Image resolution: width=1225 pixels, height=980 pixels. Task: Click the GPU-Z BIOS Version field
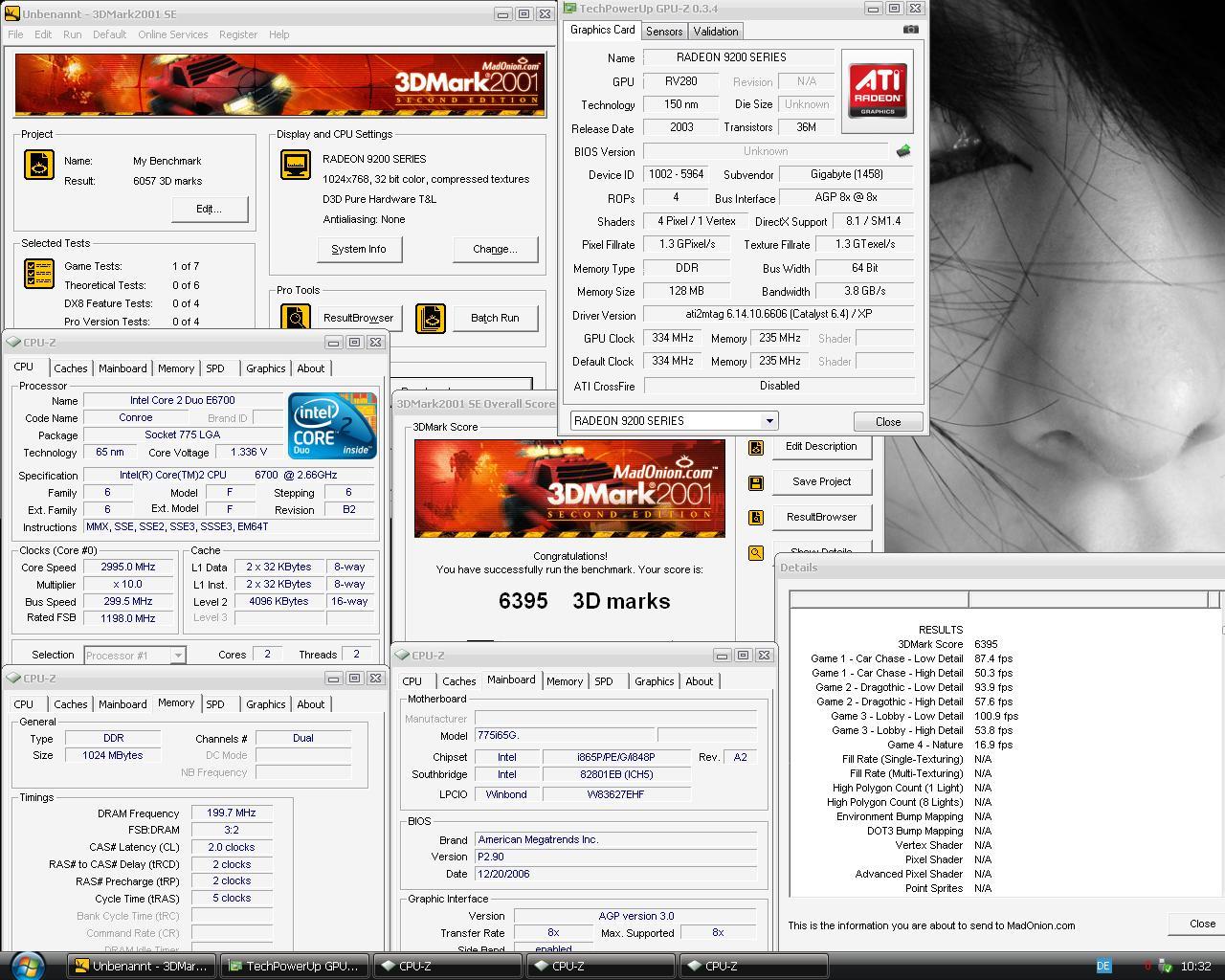tap(766, 151)
